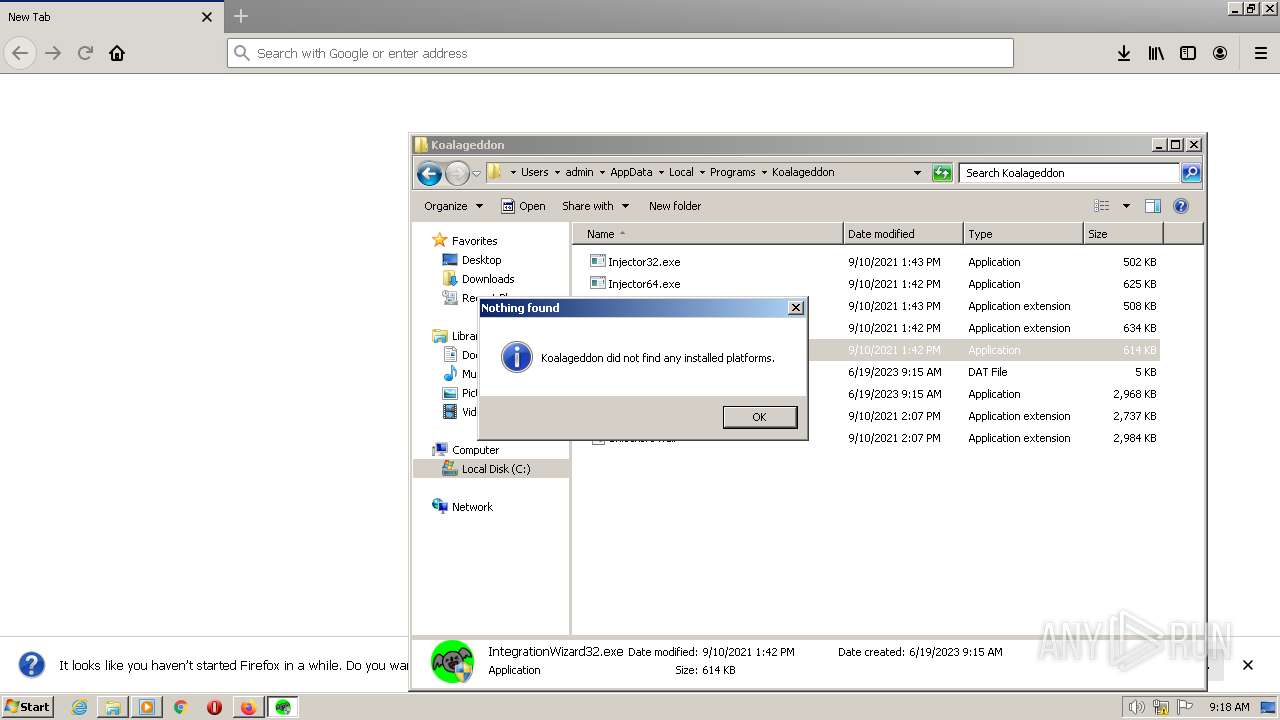Switch to Firefox taskbar button
1280x720 pixels.
point(248,707)
